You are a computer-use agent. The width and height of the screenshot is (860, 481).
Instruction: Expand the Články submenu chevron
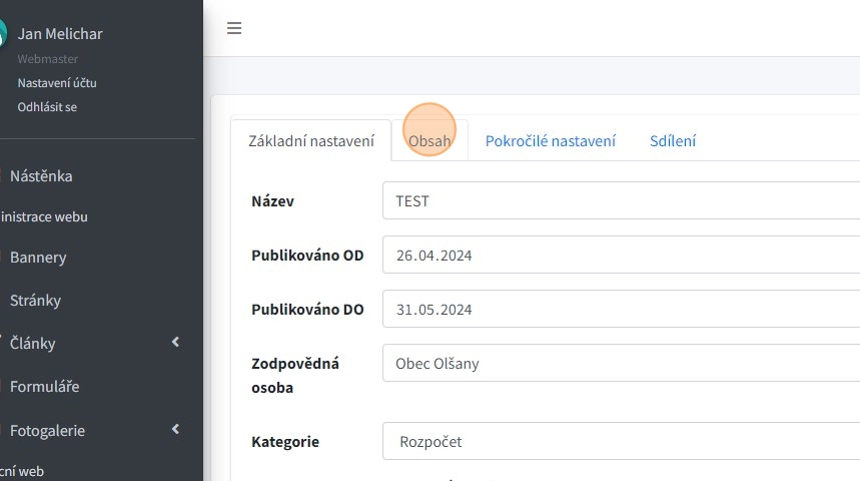click(175, 343)
